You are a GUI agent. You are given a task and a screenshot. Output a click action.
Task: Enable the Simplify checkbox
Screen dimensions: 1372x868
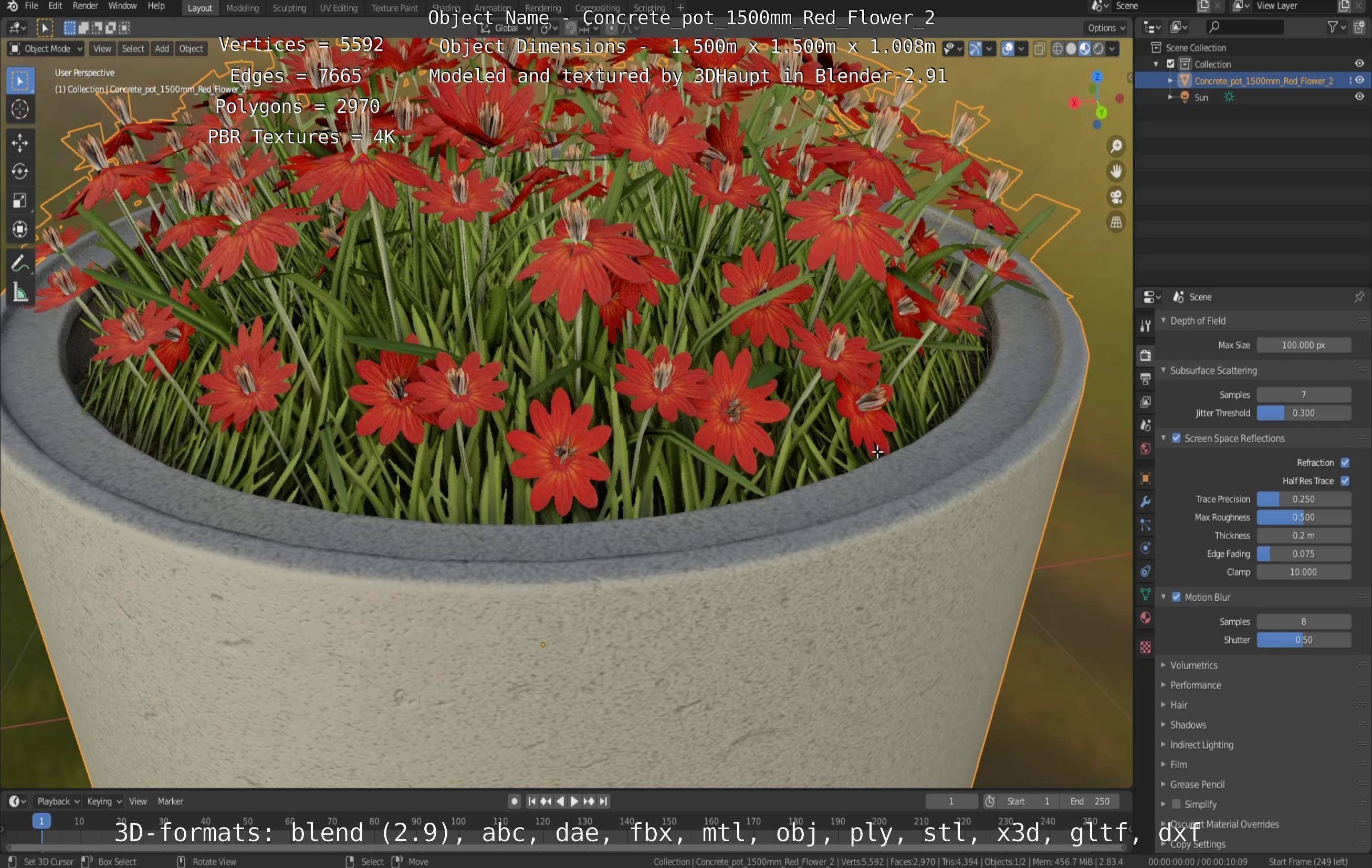click(1176, 804)
